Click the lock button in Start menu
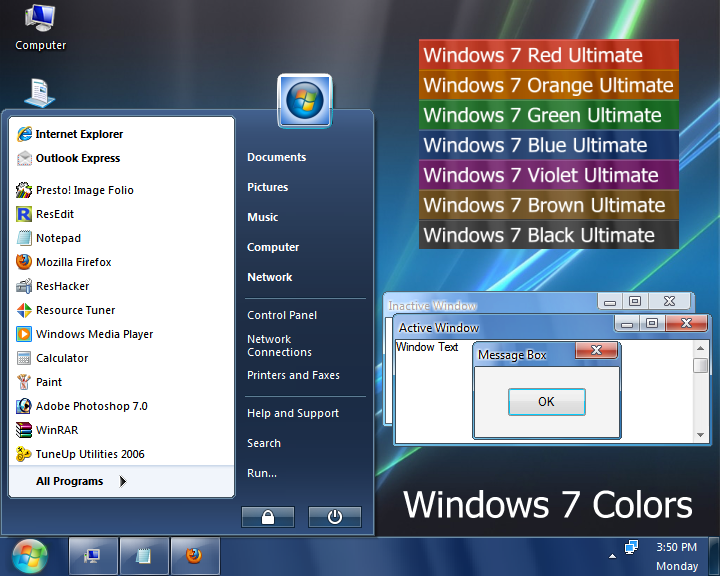This screenshot has width=720, height=576. point(268,517)
